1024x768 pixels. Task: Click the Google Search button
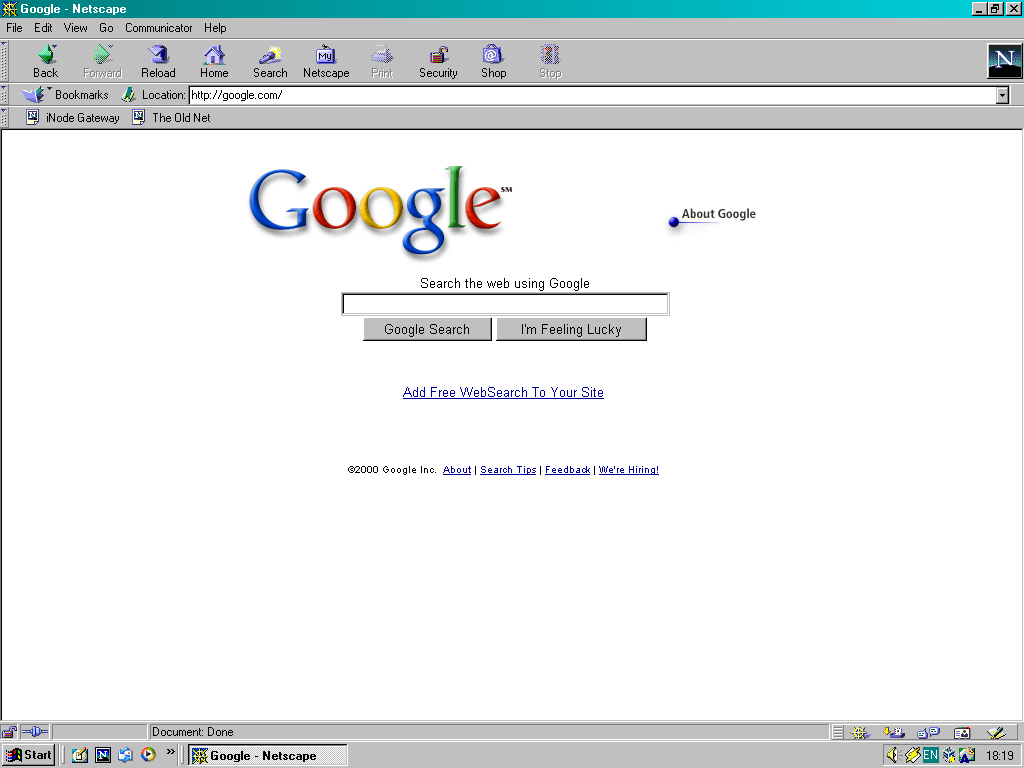coord(427,329)
